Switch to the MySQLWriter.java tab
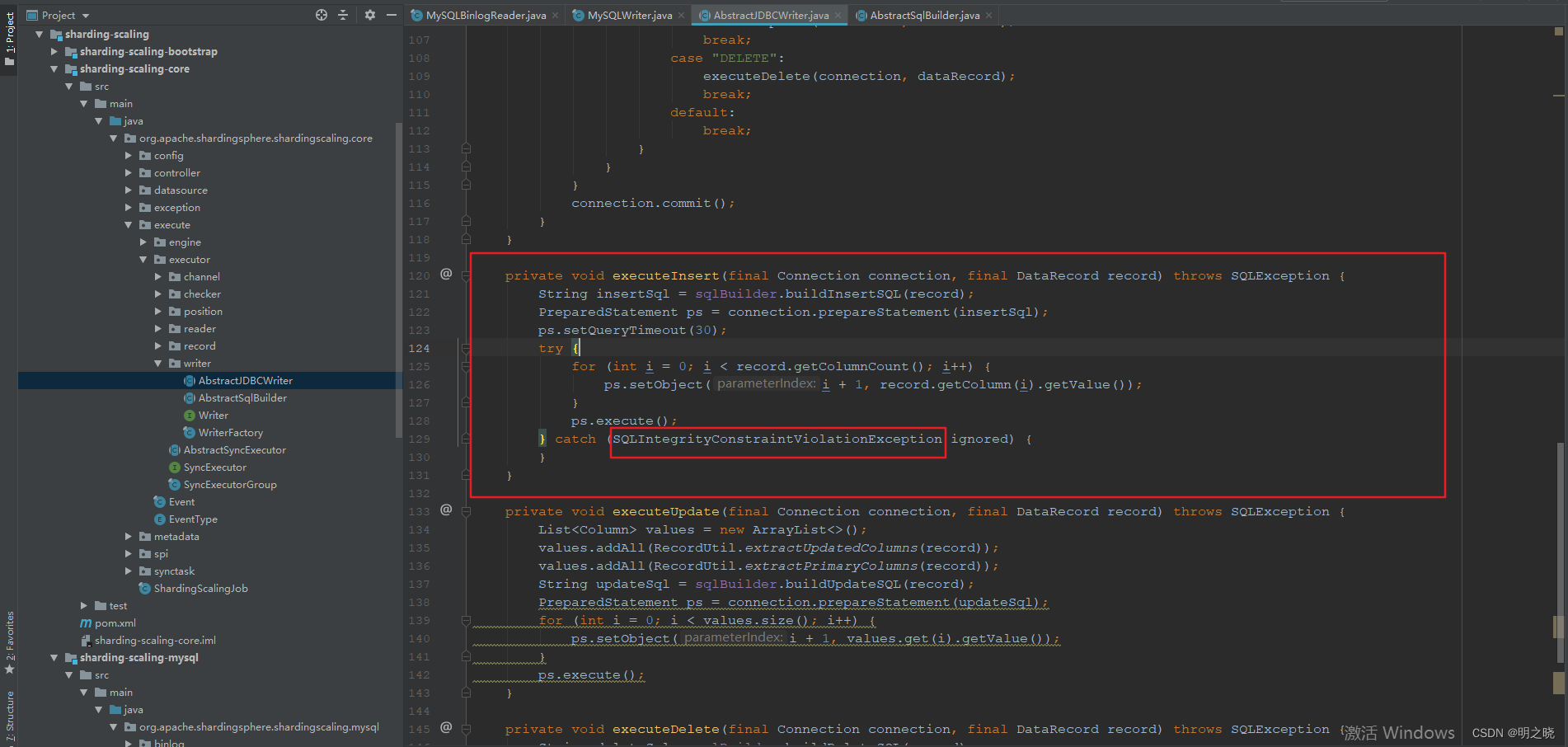Viewport: 1568px width, 747px height. point(628,14)
